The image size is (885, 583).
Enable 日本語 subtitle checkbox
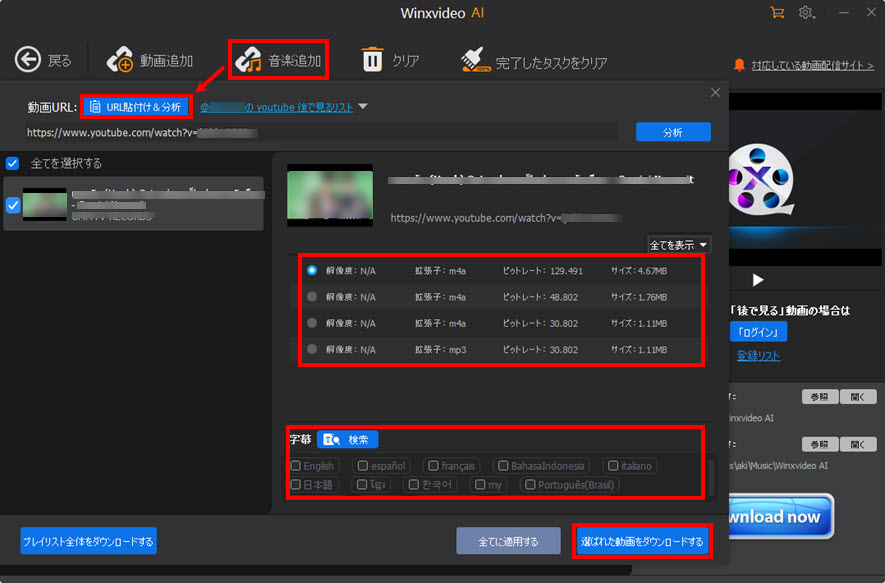pos(296,484)
